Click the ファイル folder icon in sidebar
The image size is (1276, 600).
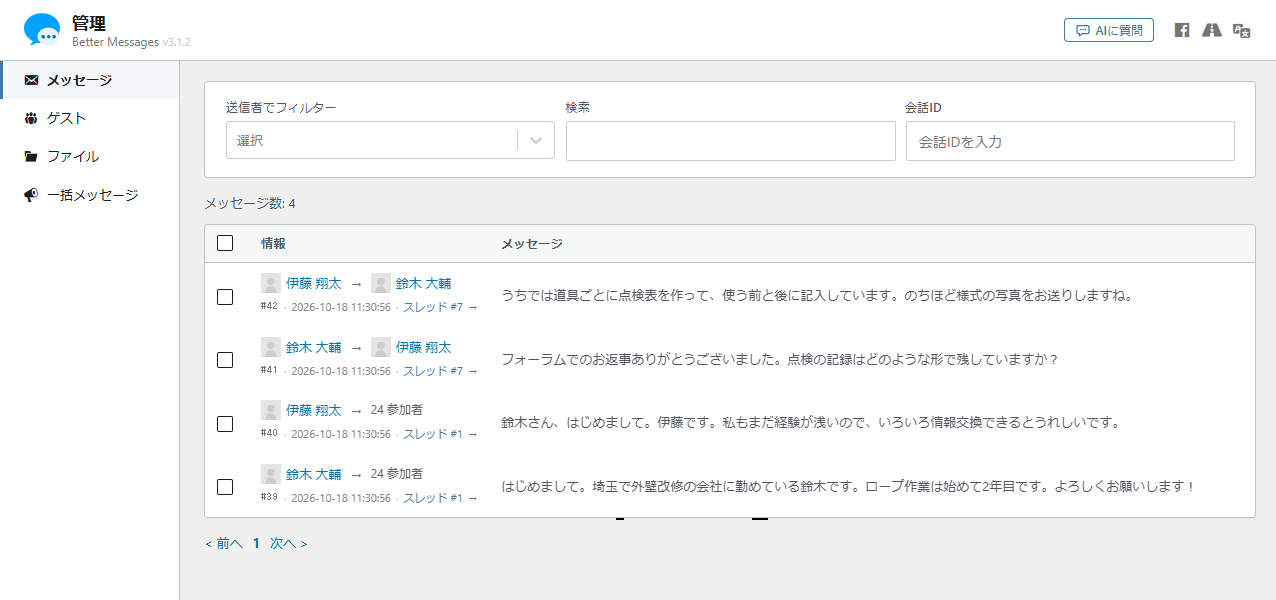pos(31,156)
